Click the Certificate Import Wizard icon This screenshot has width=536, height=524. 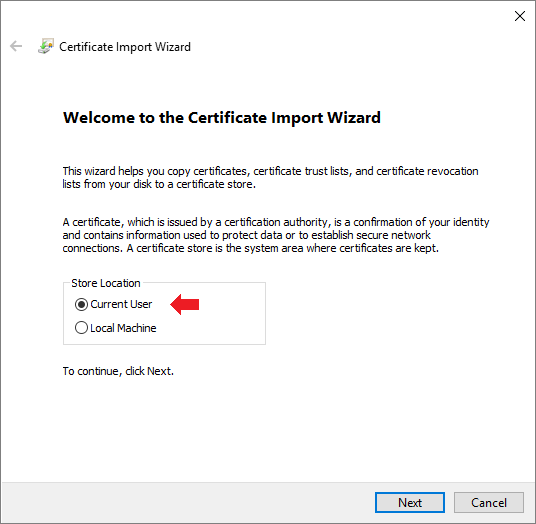pos(45,46)
